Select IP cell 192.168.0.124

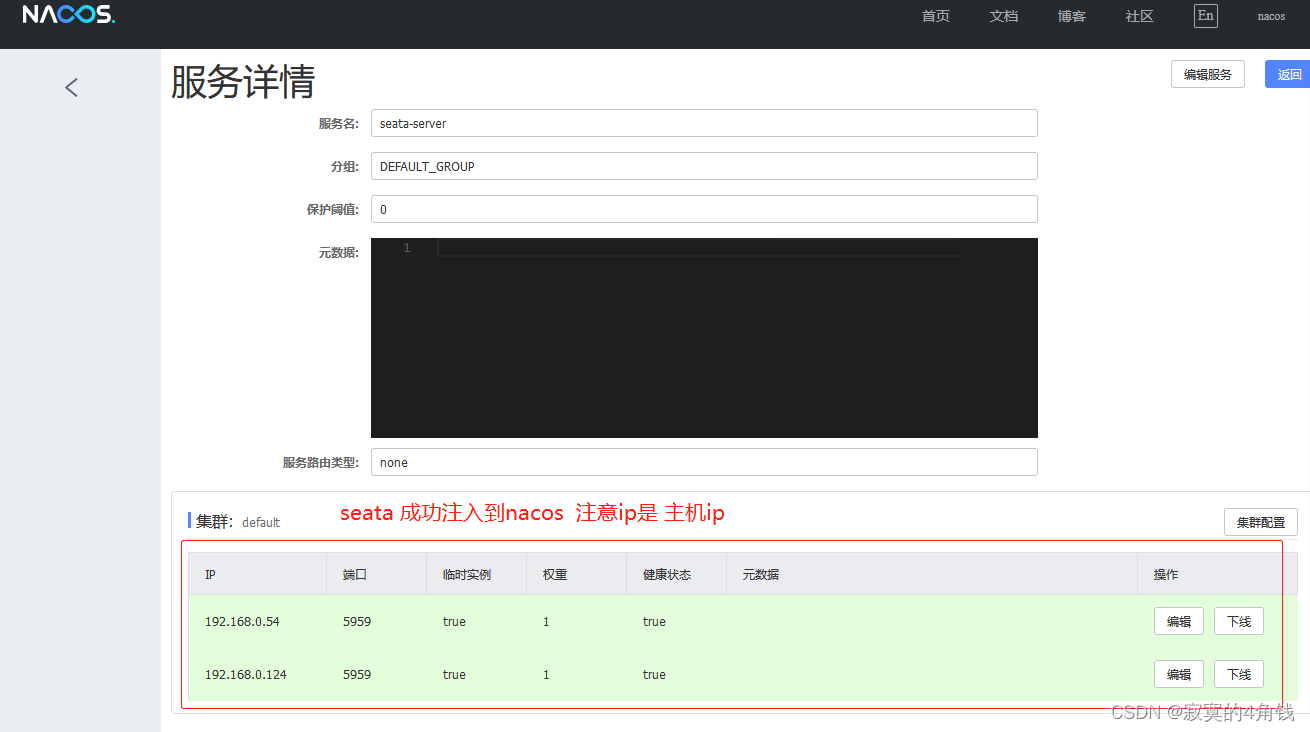[246, 674]
